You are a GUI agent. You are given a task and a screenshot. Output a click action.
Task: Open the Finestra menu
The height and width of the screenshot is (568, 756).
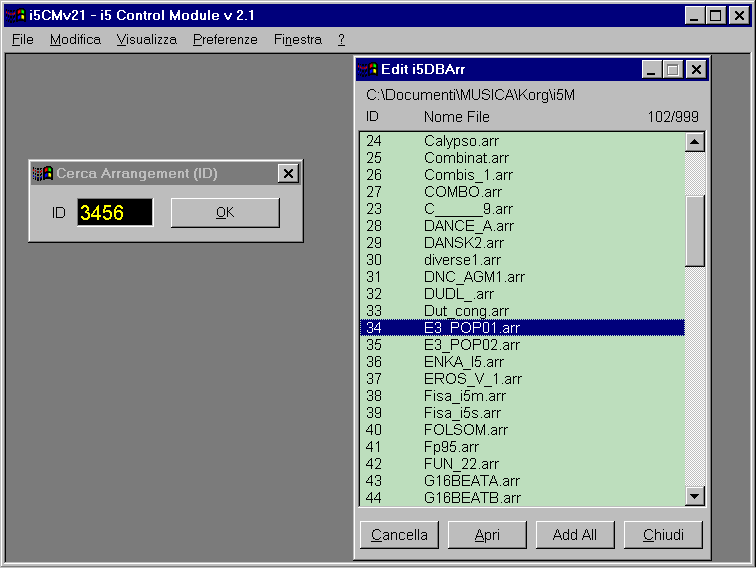tap(297, 40)
